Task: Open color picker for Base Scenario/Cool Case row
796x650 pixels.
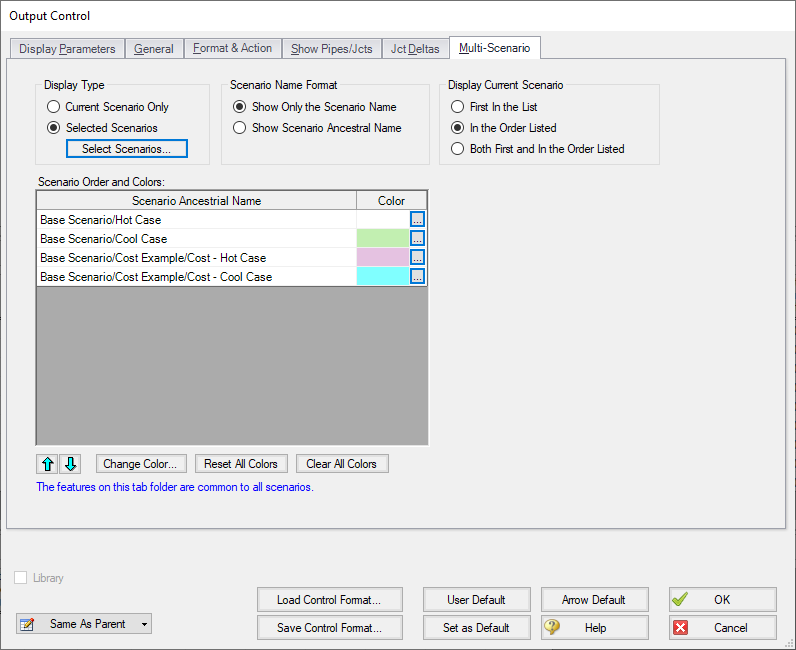Action: coord(417,238)
